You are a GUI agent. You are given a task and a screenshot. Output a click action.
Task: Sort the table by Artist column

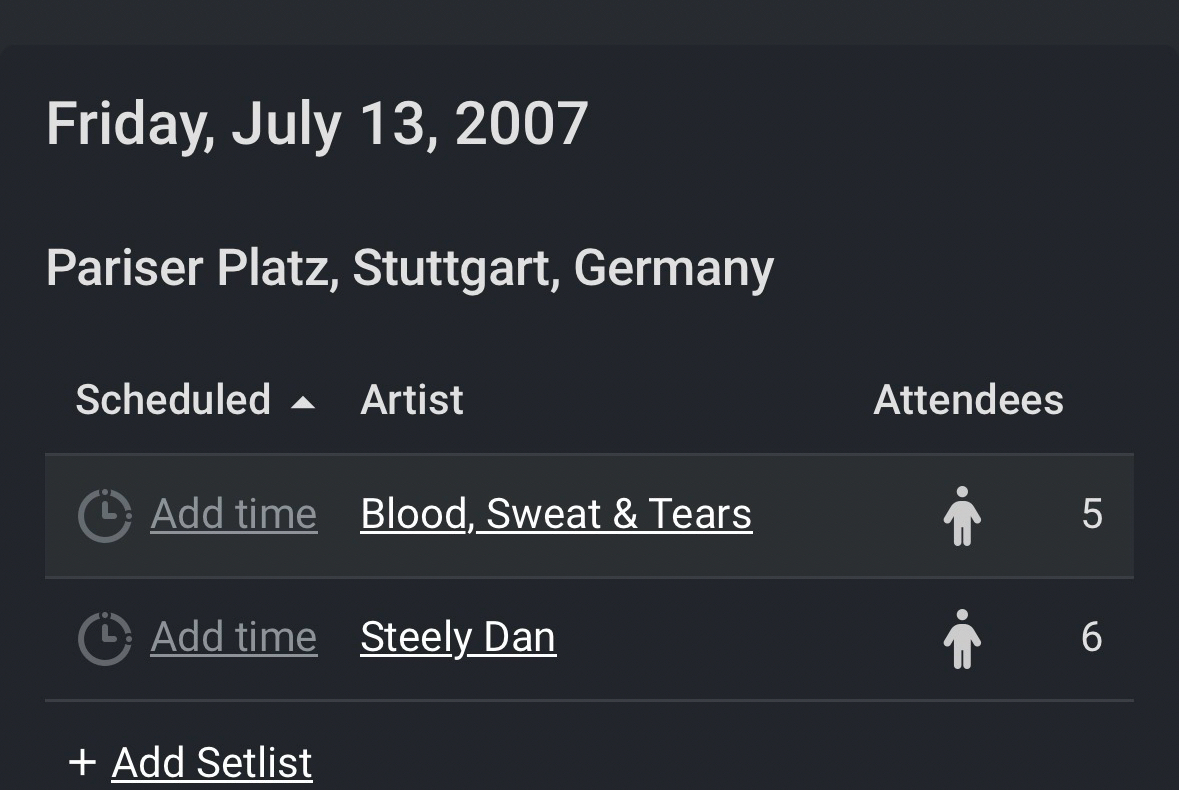[411, 400]
